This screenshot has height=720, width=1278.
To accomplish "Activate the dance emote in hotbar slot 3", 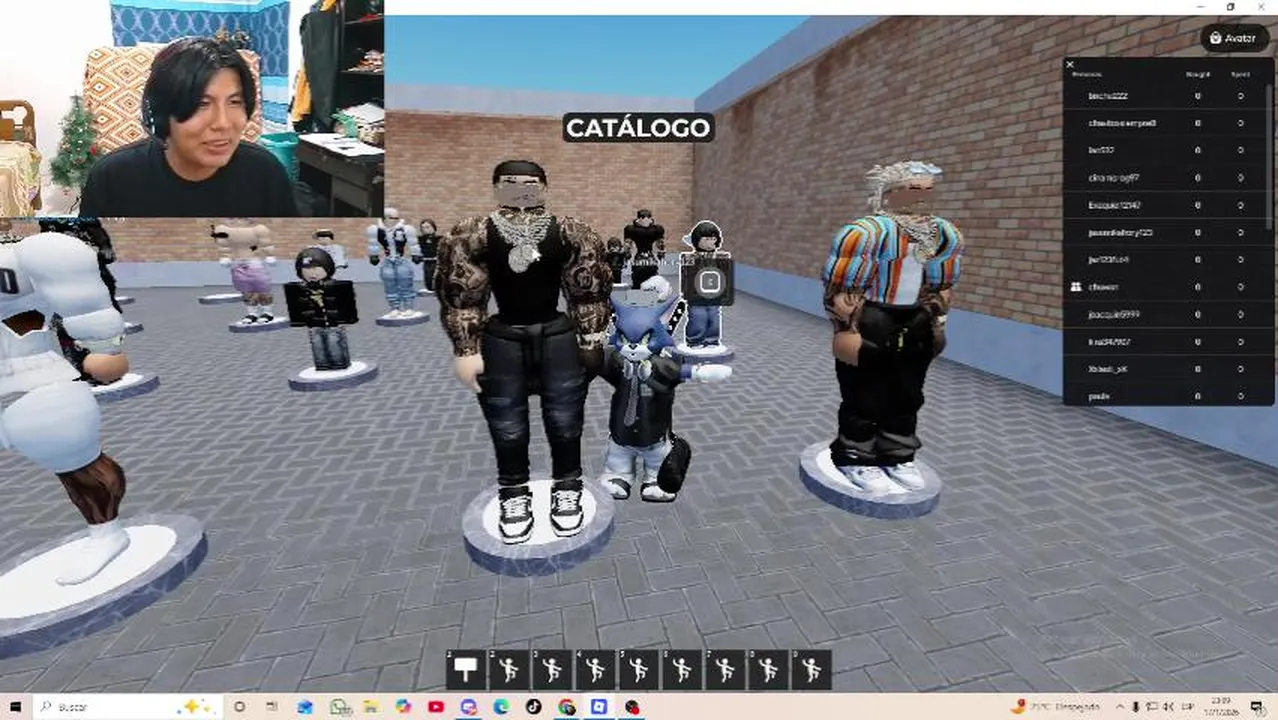I will click(552, 669).
